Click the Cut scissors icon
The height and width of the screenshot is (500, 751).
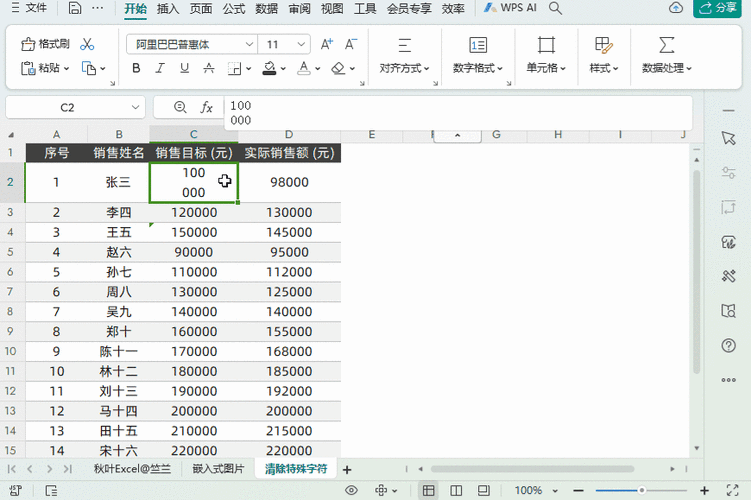coord(87,44)
